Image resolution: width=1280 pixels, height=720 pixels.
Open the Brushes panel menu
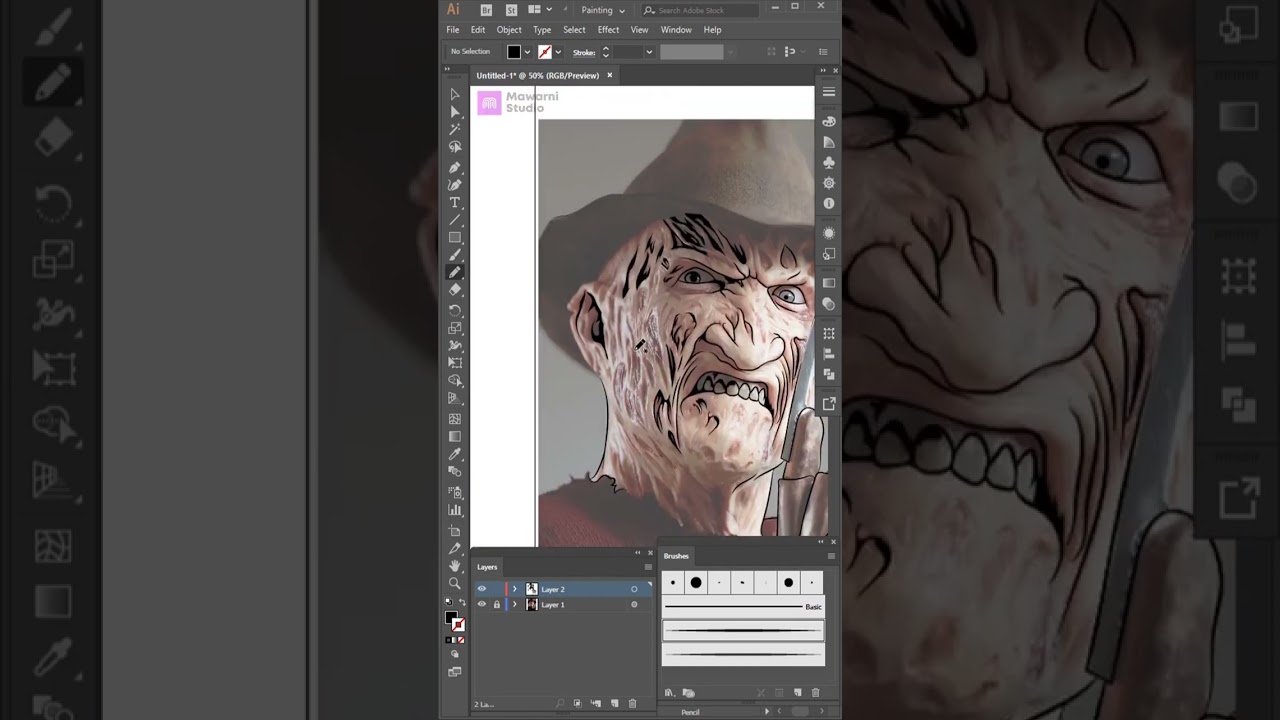pyautogui.click(x=831, y=556)
